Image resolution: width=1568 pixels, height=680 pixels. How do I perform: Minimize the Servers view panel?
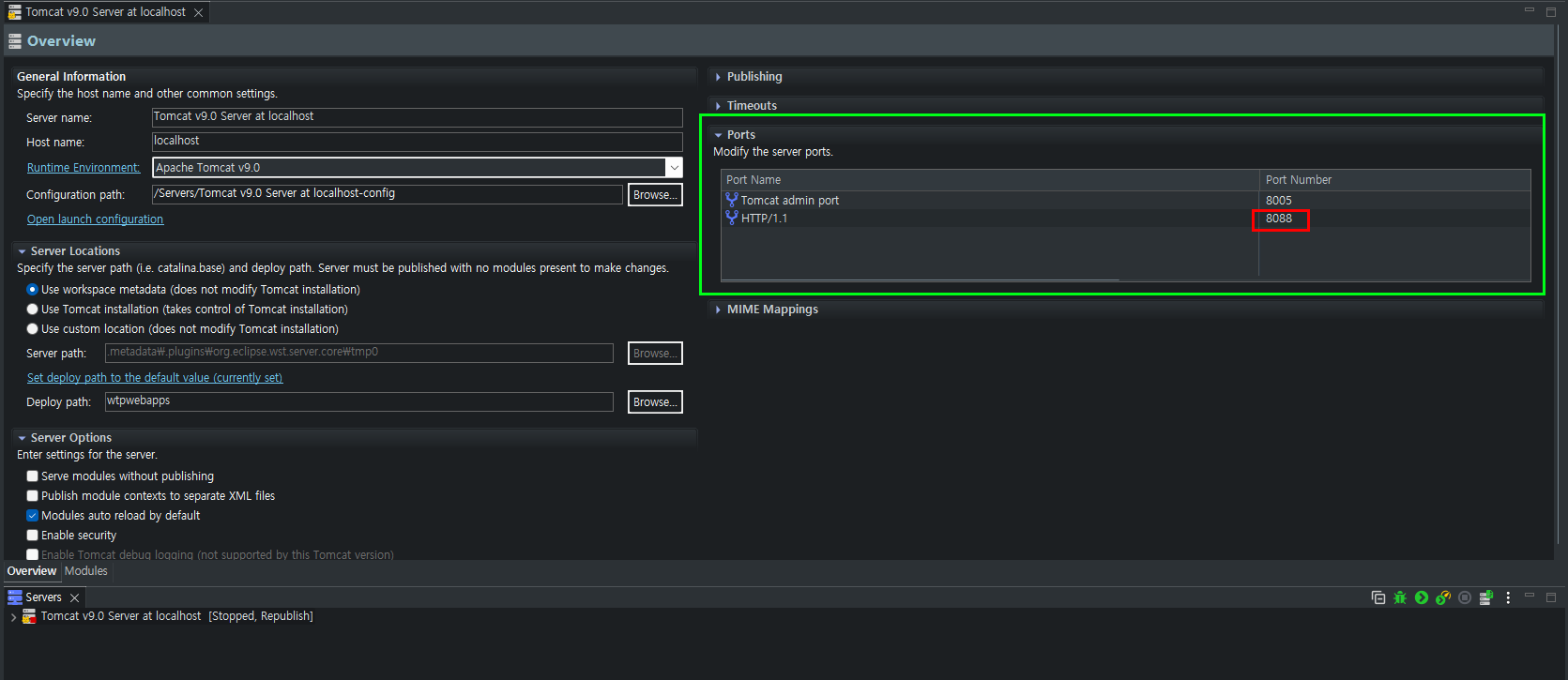click(1530, 596)
